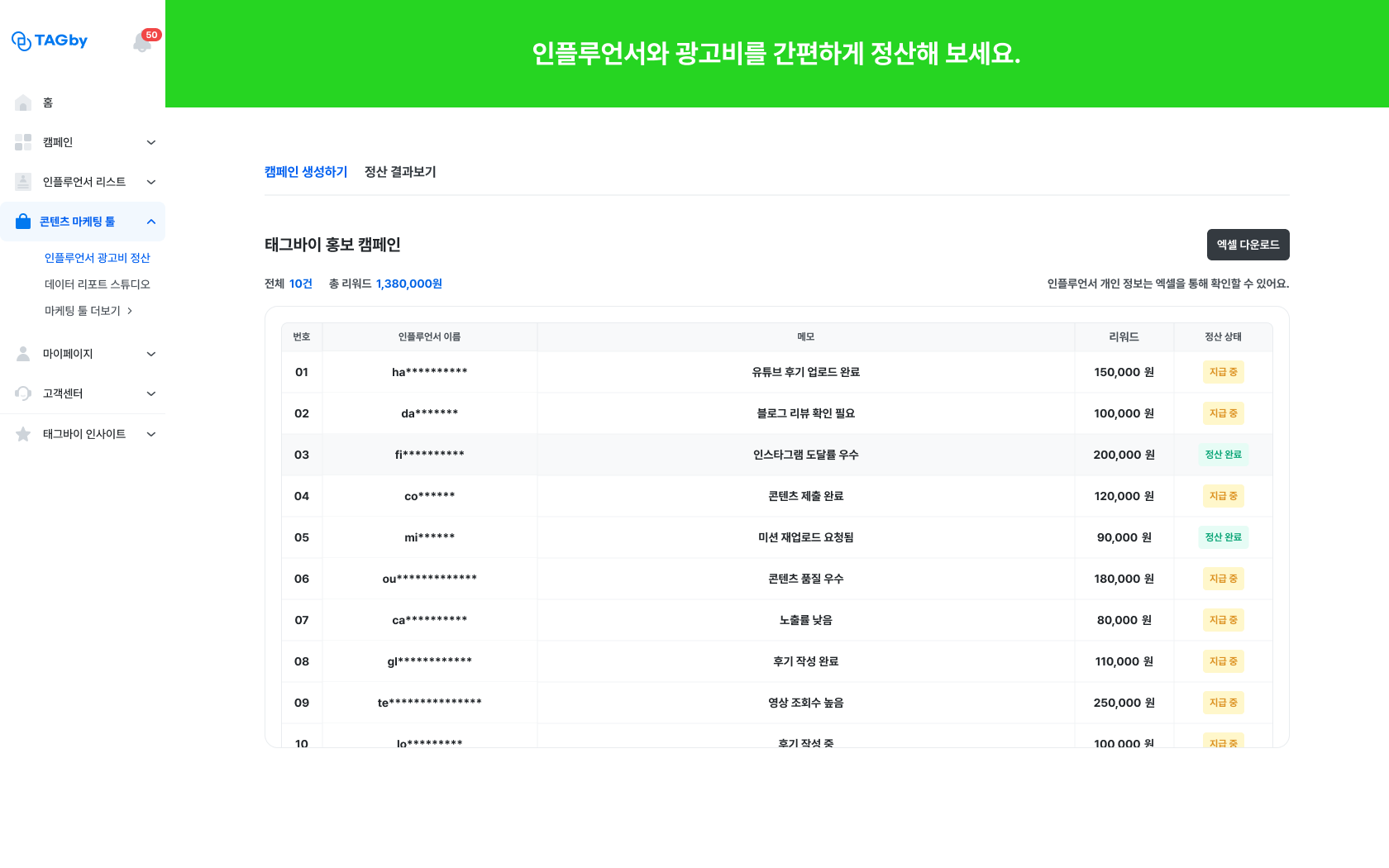
Task: Click reward 250,000 원 in row 09
Action: click(1124, 703)
